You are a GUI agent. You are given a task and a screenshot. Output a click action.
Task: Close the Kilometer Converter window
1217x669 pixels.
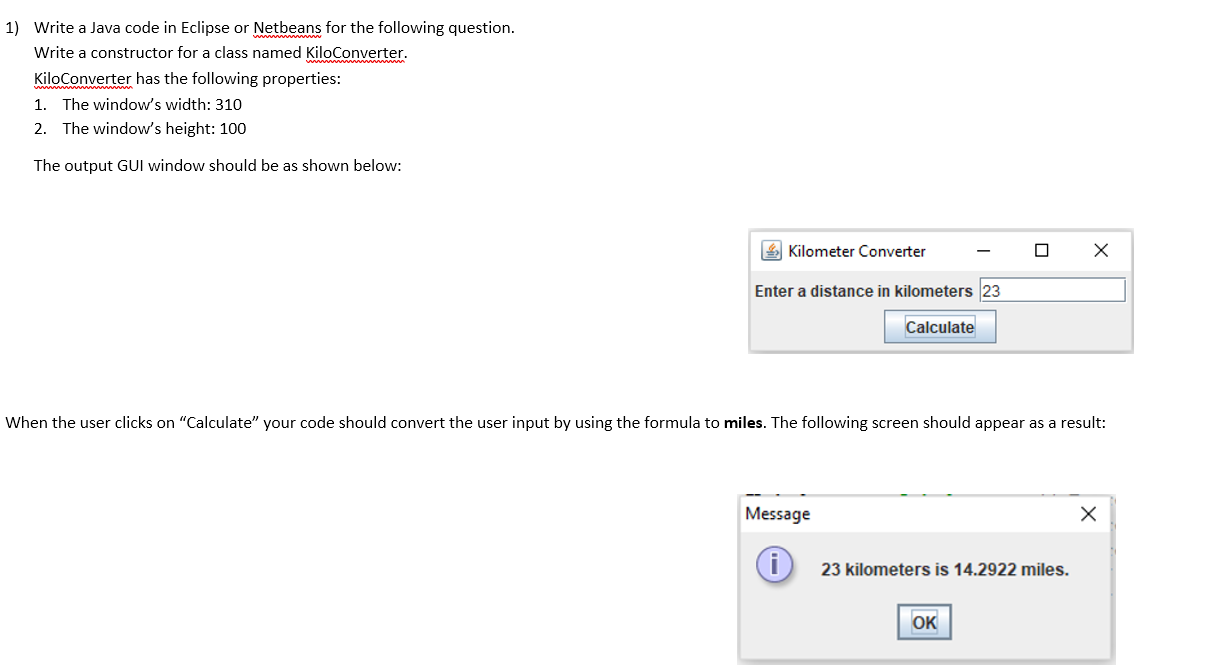(x=1100, y=251)
